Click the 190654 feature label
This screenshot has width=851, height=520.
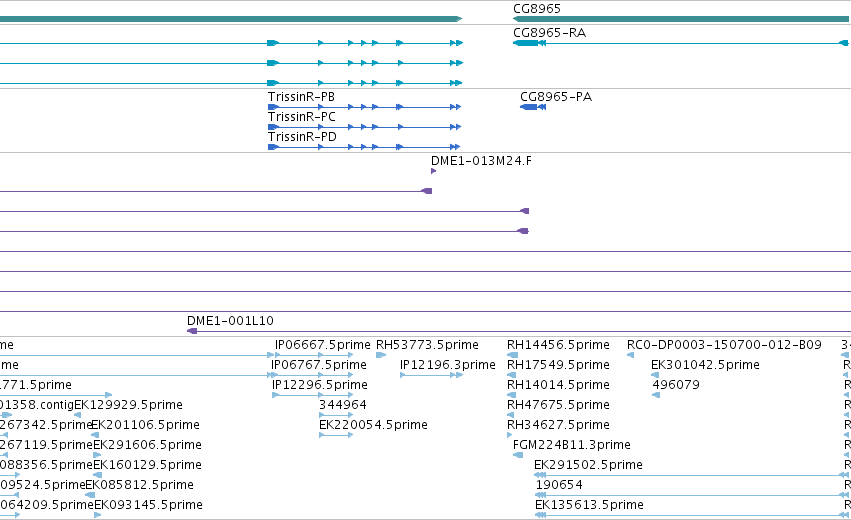(x=559, y=485)
